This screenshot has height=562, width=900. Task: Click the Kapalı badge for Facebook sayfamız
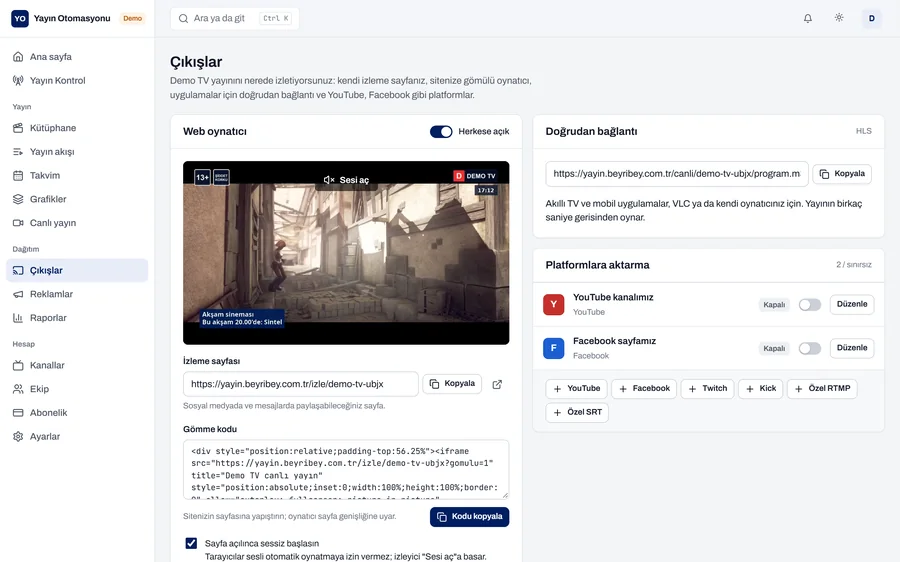pyautogui.click(x=774, y=348)
